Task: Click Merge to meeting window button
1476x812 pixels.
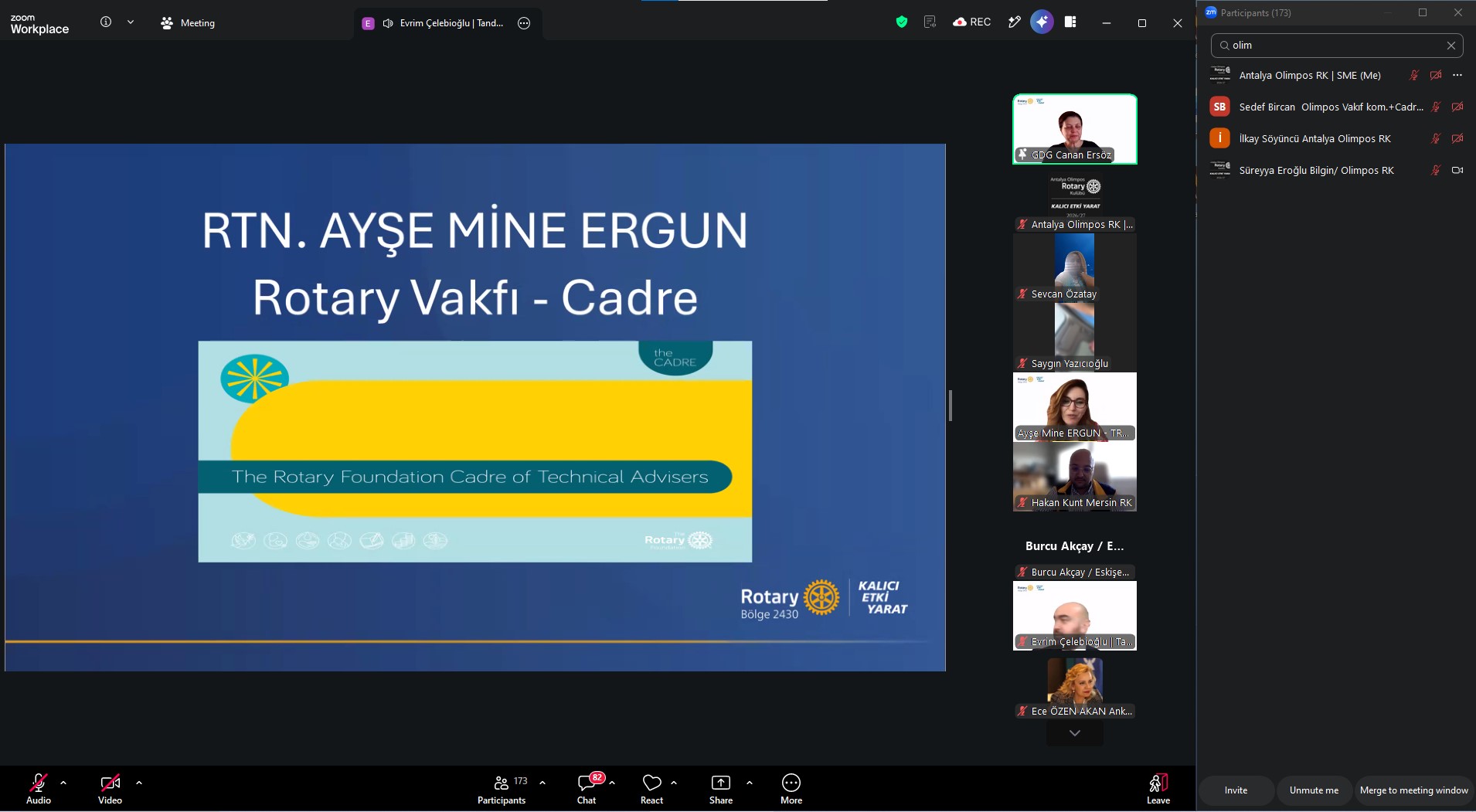Action: (1414, 790)
